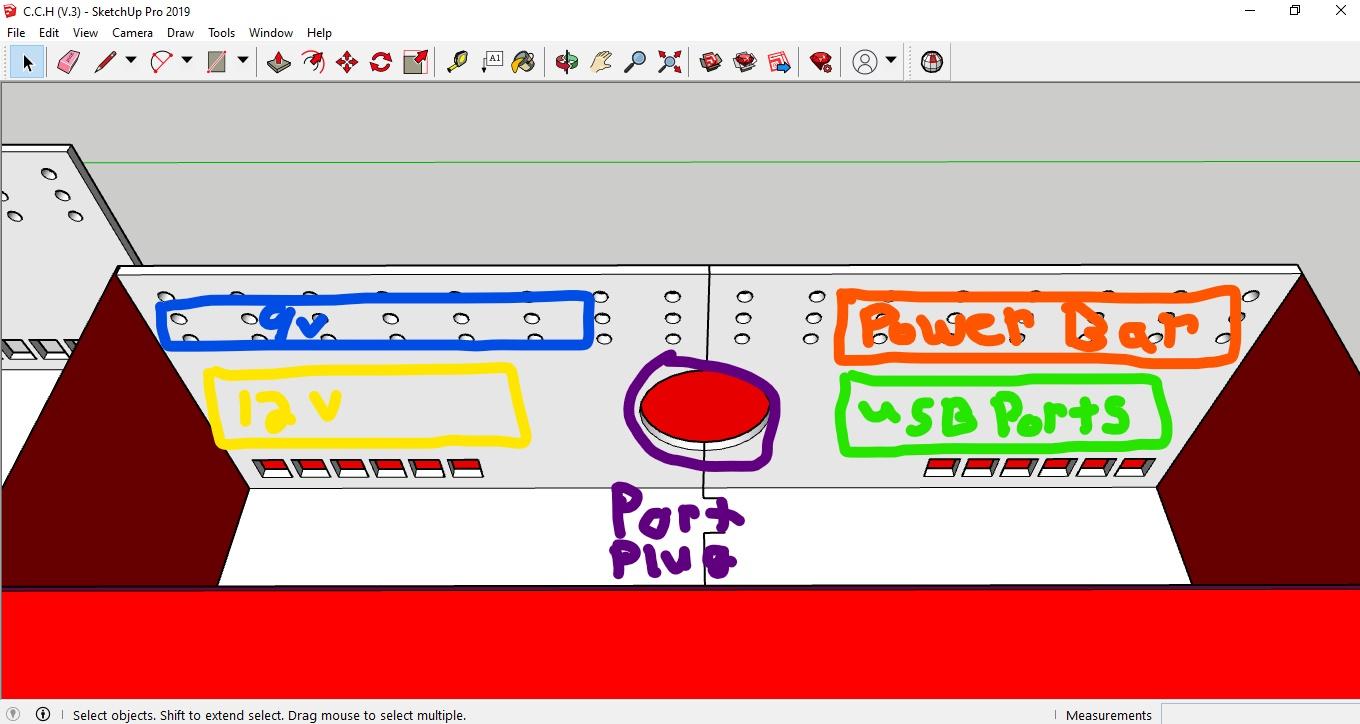The image size is (1360, 724).
Task: Expand the sign-in account dropdown
Action: (x=889, y=62)
